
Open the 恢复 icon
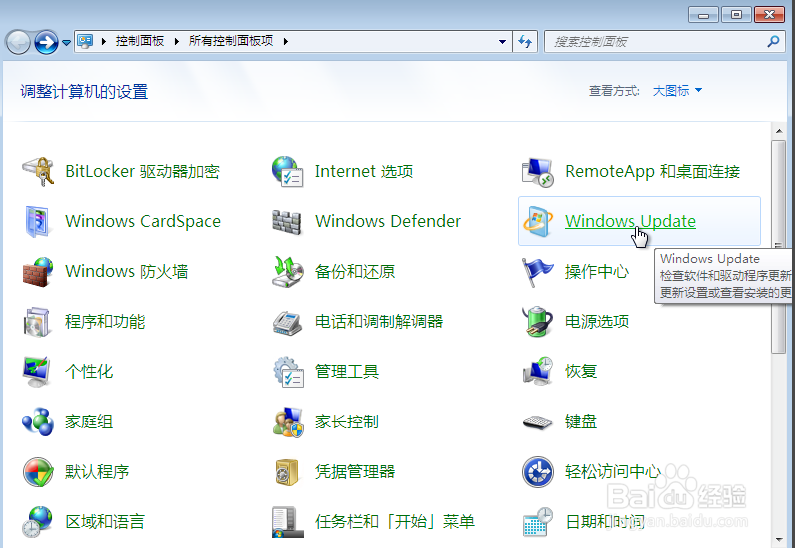pos(537,372)
